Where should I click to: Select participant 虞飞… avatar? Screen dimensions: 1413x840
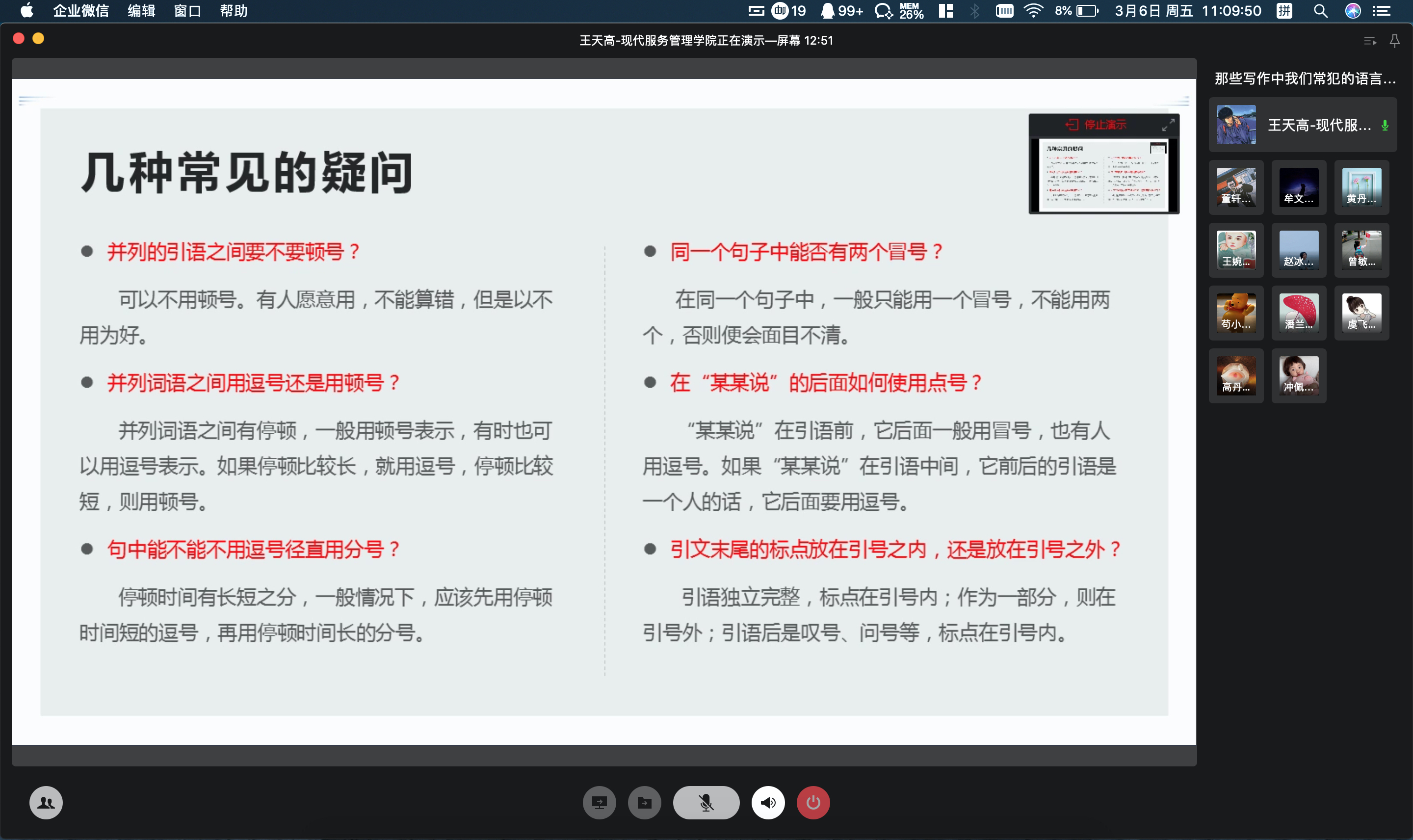(1361, 313)
